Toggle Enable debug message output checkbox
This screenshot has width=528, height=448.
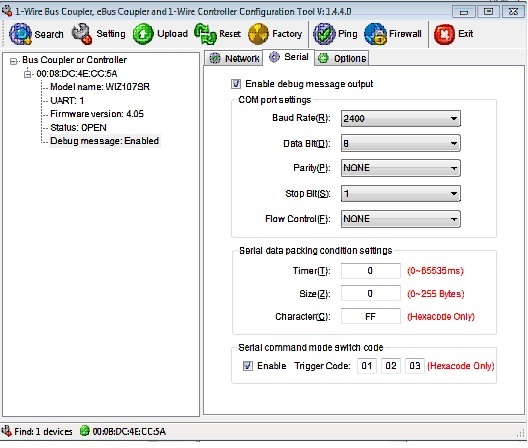coord(236,84)
